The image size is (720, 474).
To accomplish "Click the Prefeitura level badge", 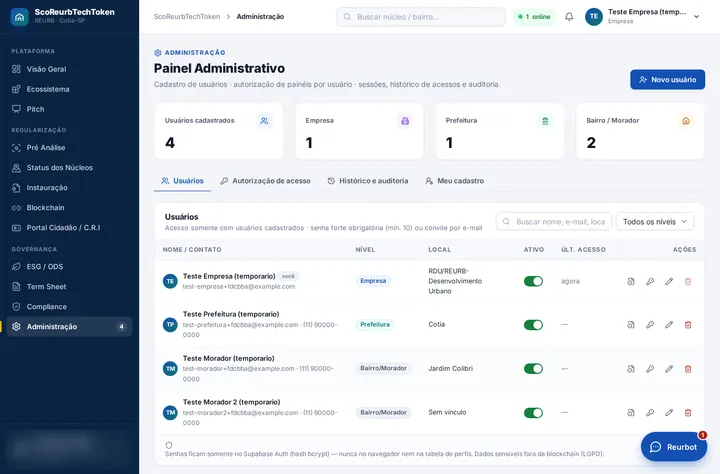I will tap(375, 324).
